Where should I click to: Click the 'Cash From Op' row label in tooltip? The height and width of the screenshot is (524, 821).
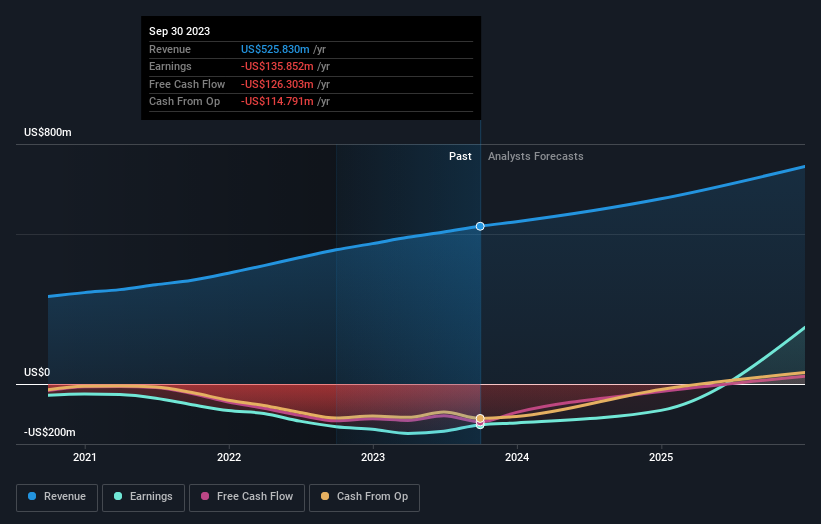tap(184, 102)
